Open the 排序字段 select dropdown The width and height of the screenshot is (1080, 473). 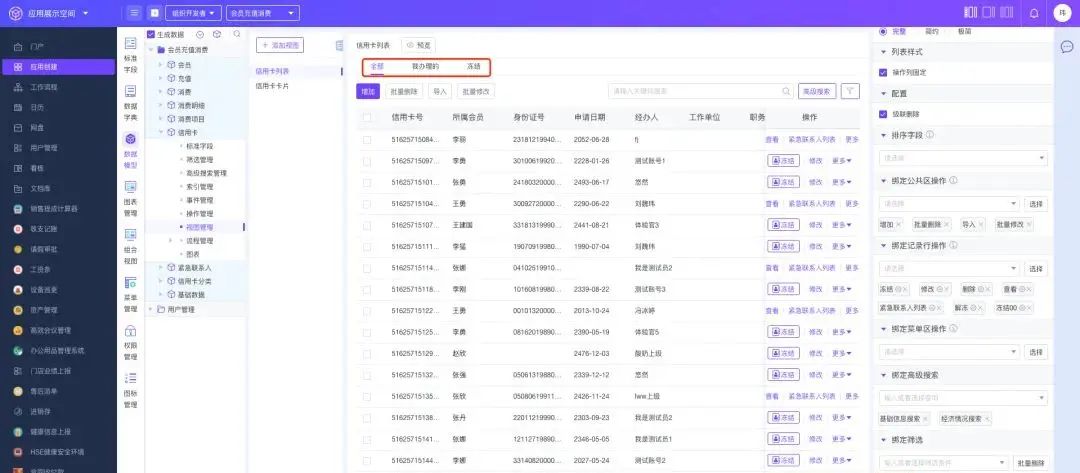point(963,158)
